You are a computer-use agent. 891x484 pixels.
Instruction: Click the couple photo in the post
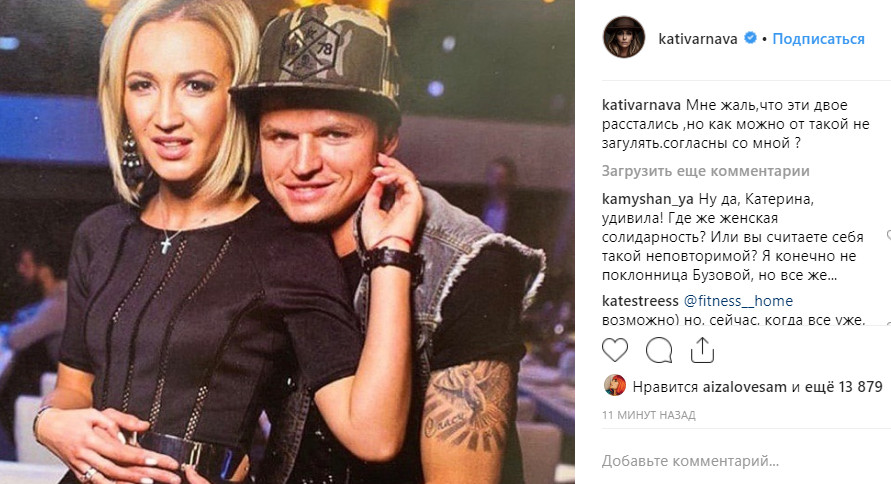pos(287,242)
